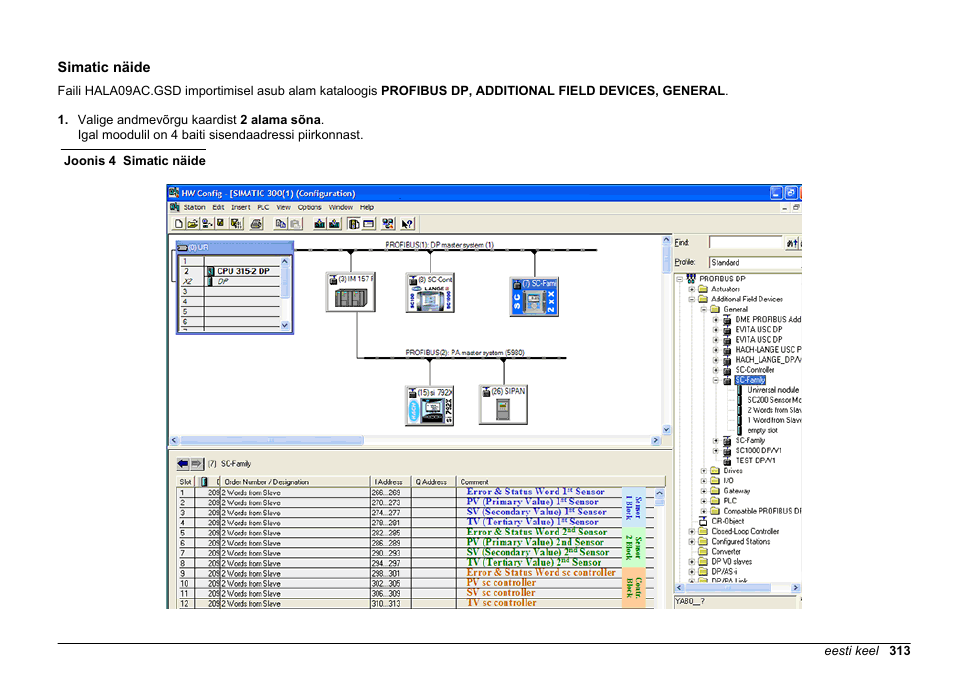Create a new station
The height and width of the screenshot is (673, 954).
(x=178, y=223)
